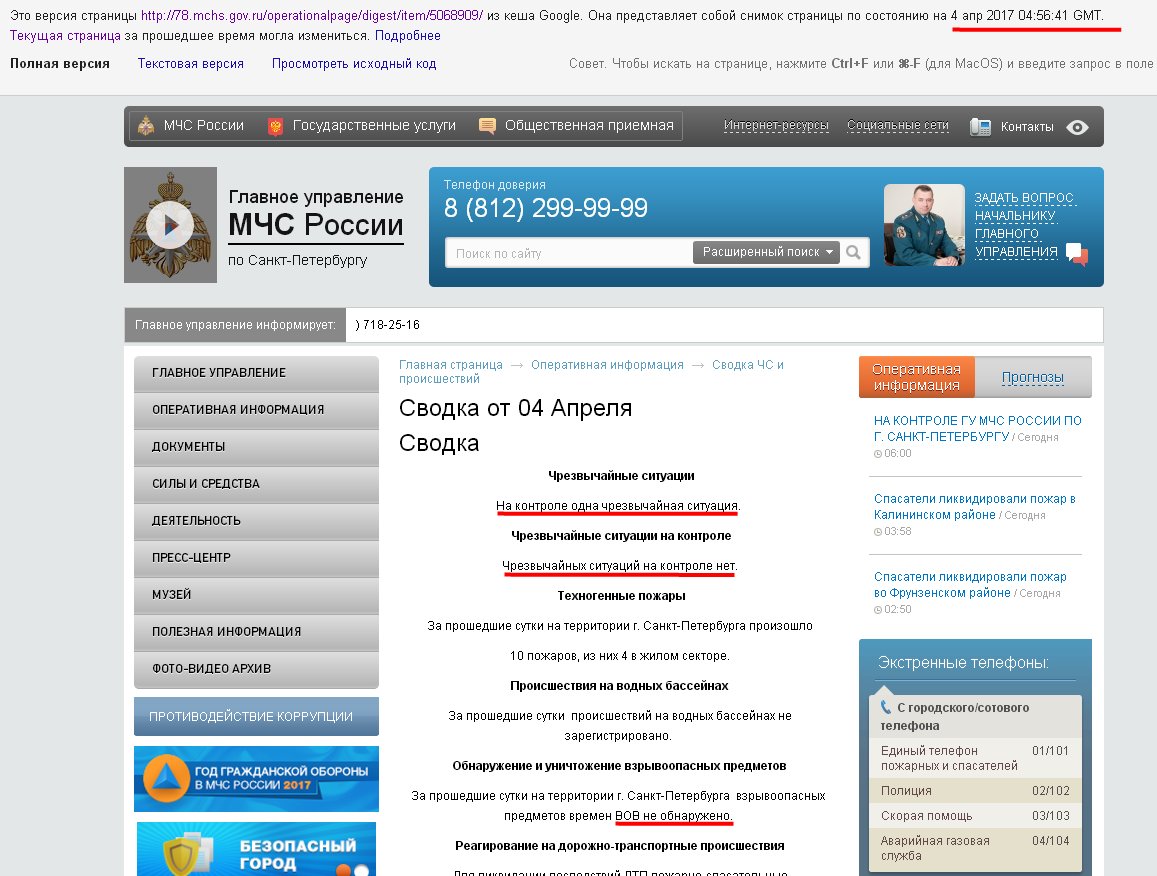The height and width of the screenshot is (876, 1157).
Task: Switch to the Прогнозы tab
Action: 1032,377
